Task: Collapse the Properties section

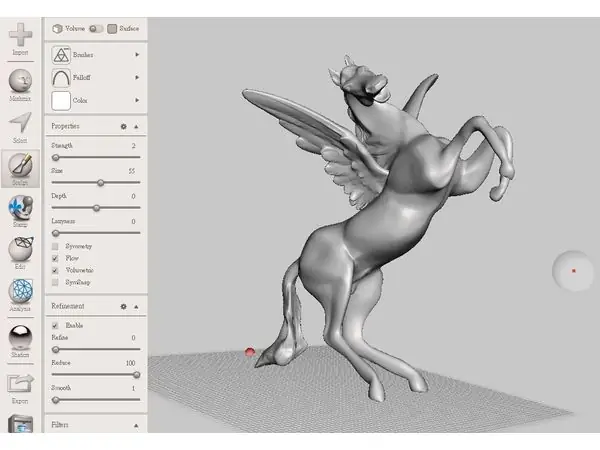Action: [x=136, y=127]
